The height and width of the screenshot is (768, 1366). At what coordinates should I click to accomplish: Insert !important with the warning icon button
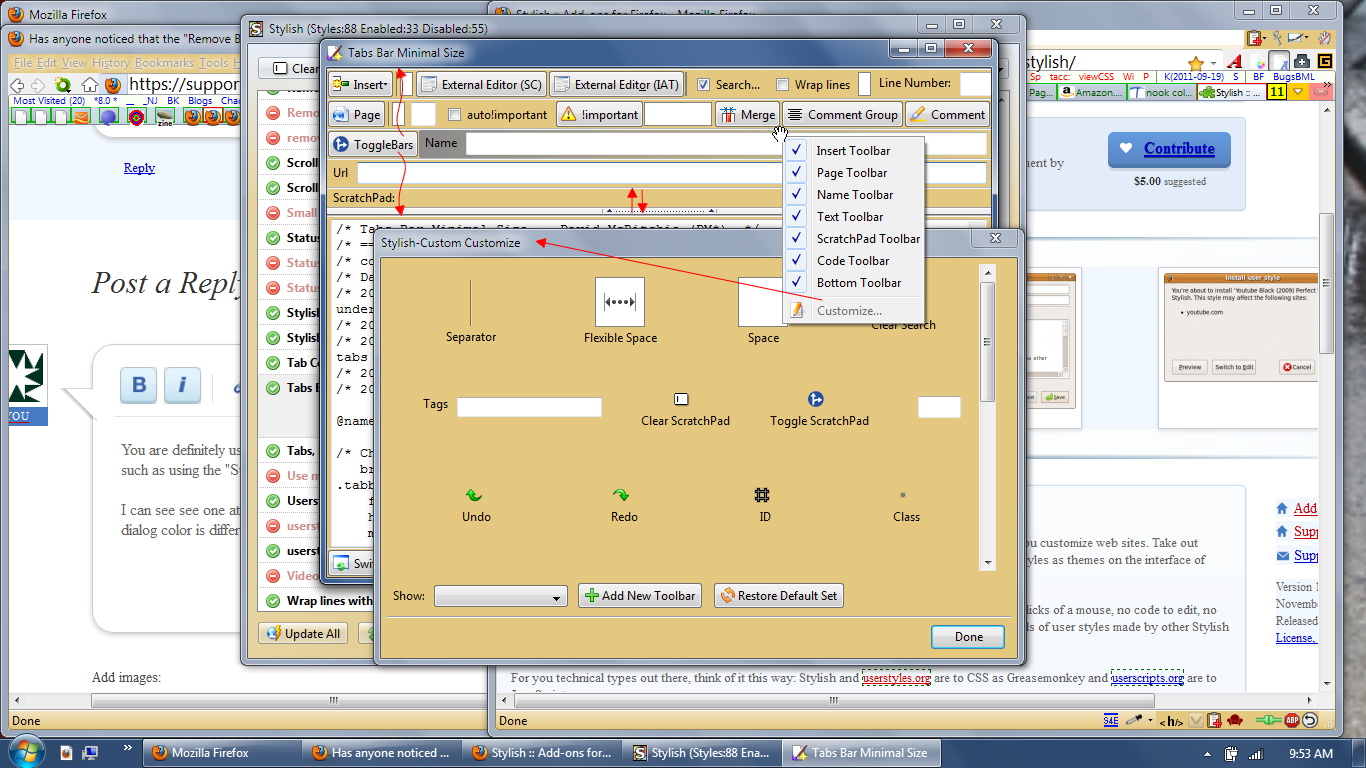[x=598, y=115]
